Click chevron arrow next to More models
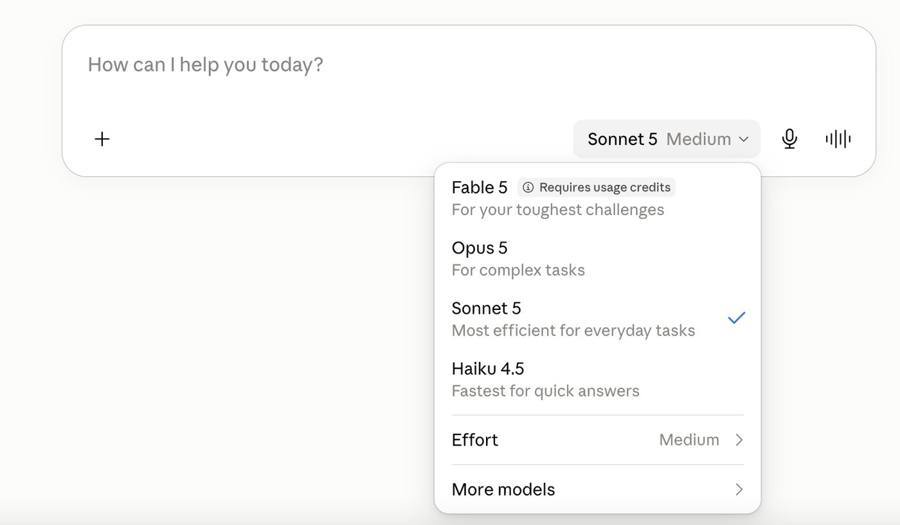 point(739,489)
